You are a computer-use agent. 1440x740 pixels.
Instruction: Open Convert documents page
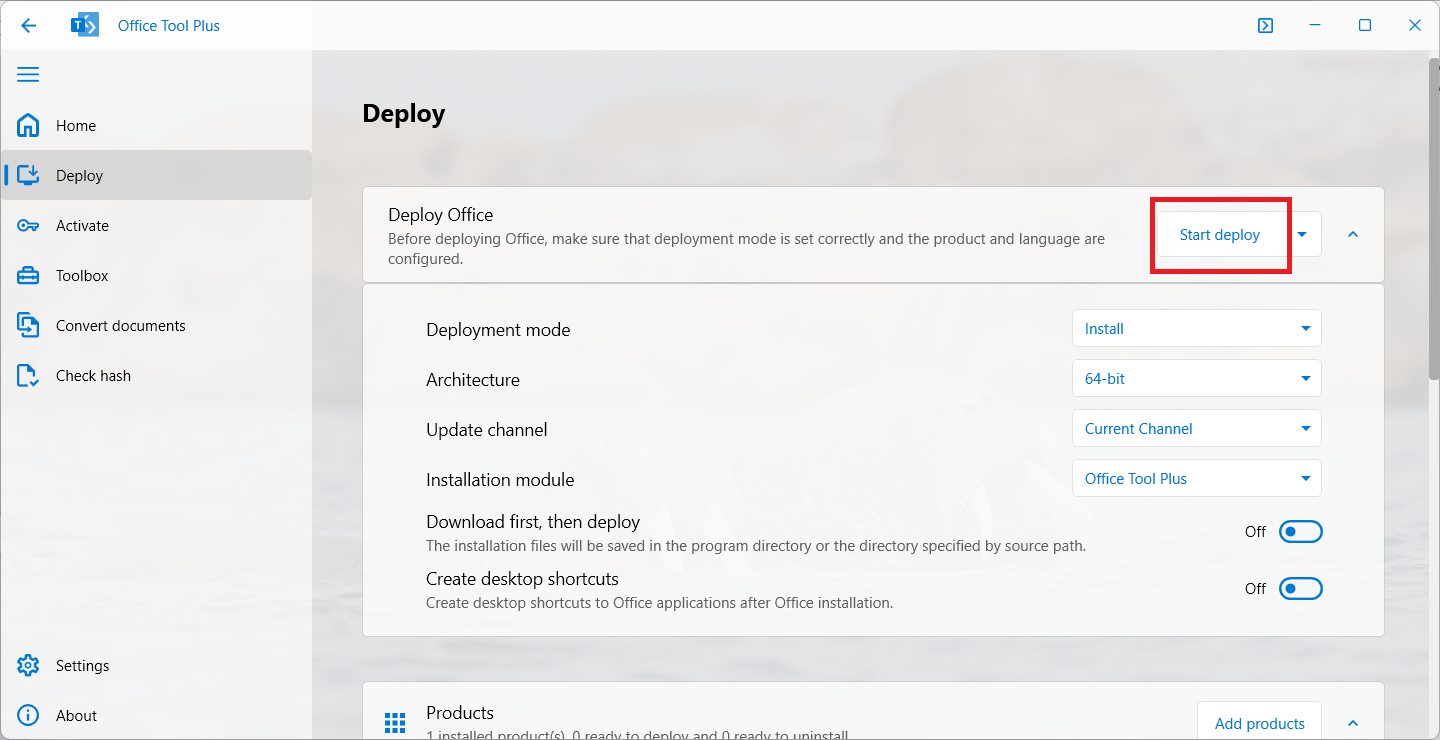(x=156, y=326)
